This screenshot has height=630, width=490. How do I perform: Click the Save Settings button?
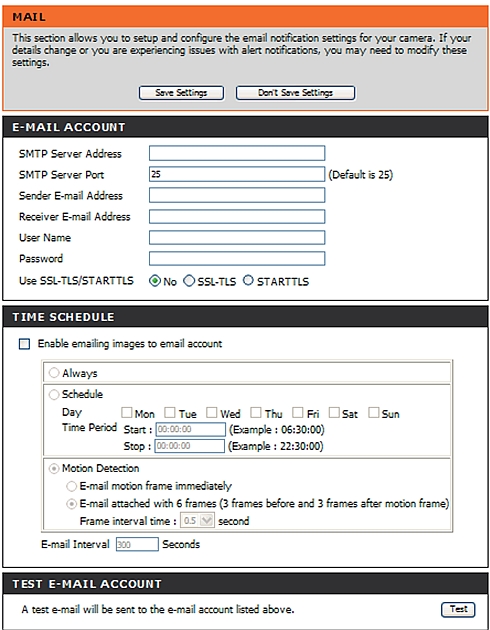181,93
